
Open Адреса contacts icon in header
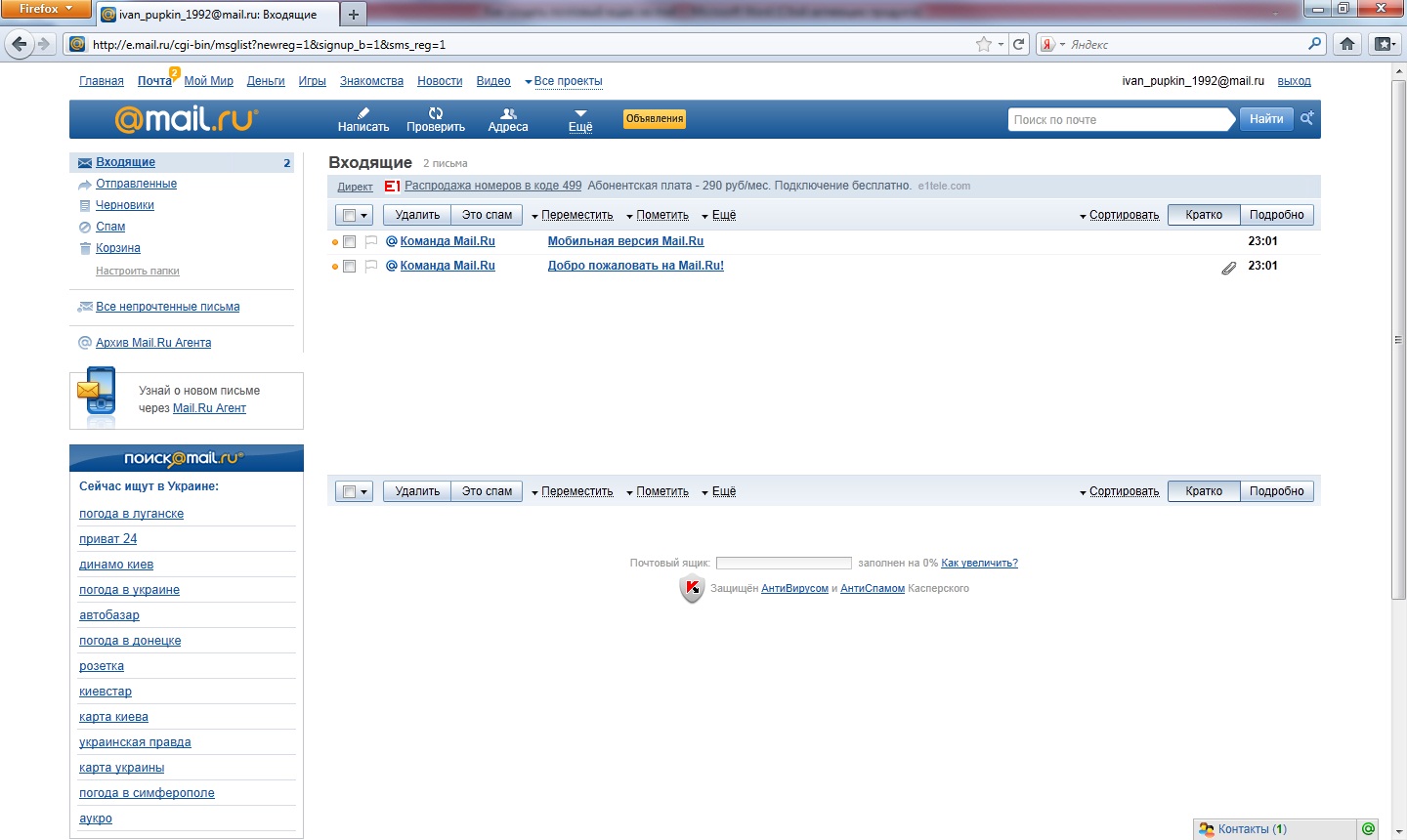(x=508, y=113)
